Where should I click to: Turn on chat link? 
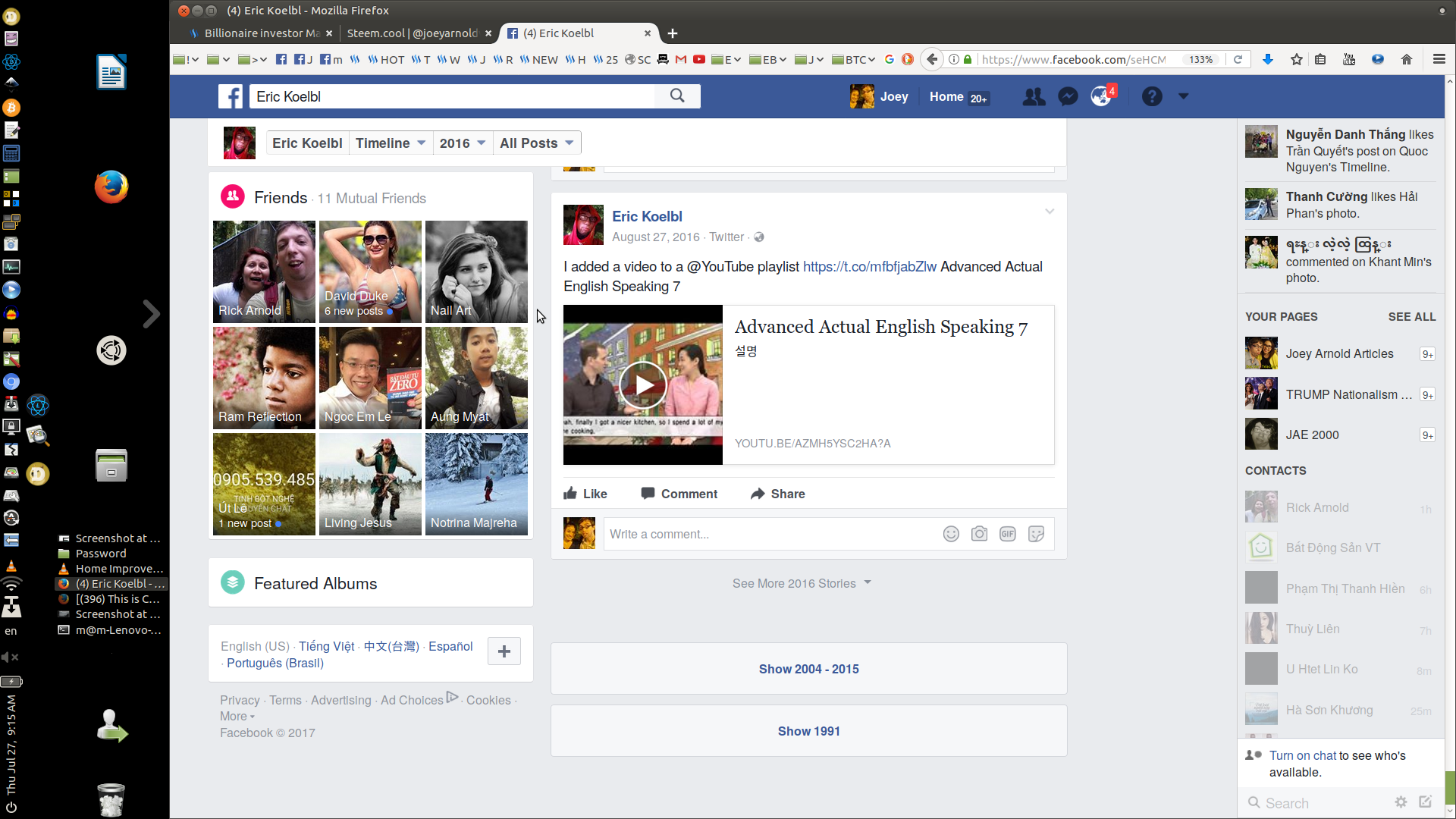pyautogui.click(x=1303, y=755)
